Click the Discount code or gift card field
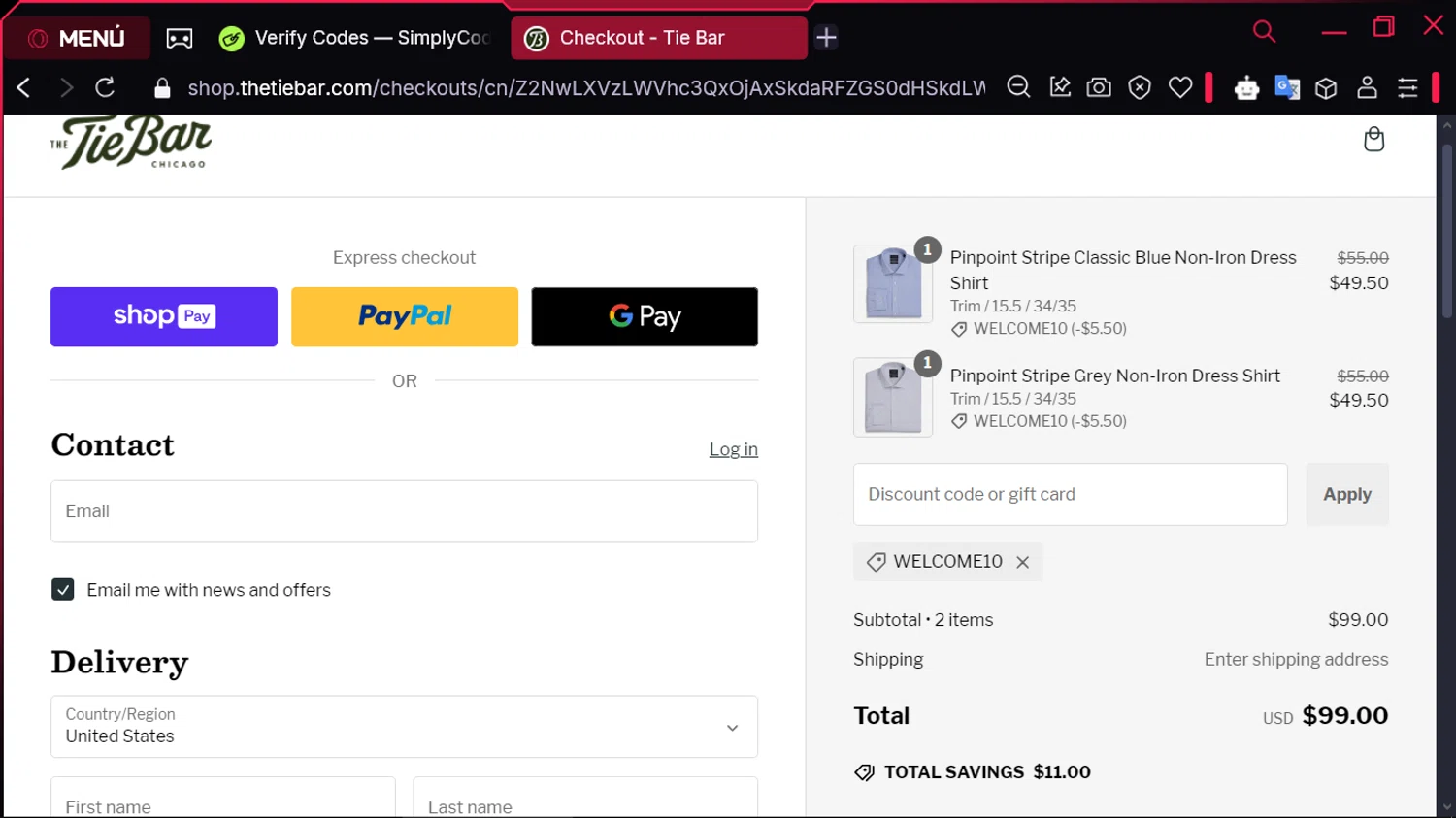This screenshot has width=1456, height=818. (x=1070, y=494)
